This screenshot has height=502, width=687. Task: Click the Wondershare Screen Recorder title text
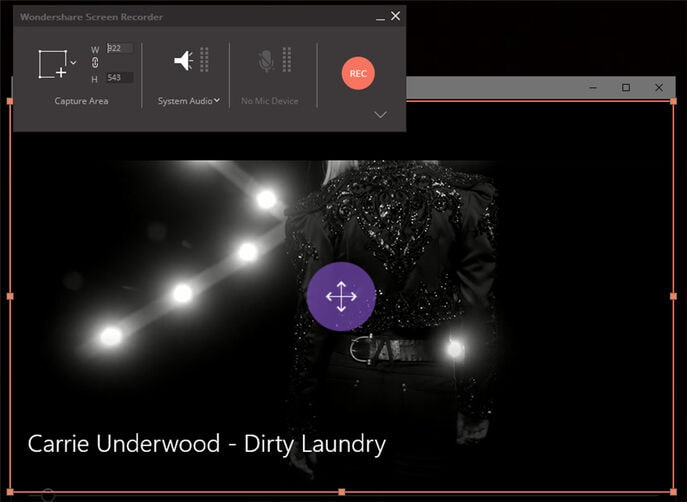tap(91, 17)
